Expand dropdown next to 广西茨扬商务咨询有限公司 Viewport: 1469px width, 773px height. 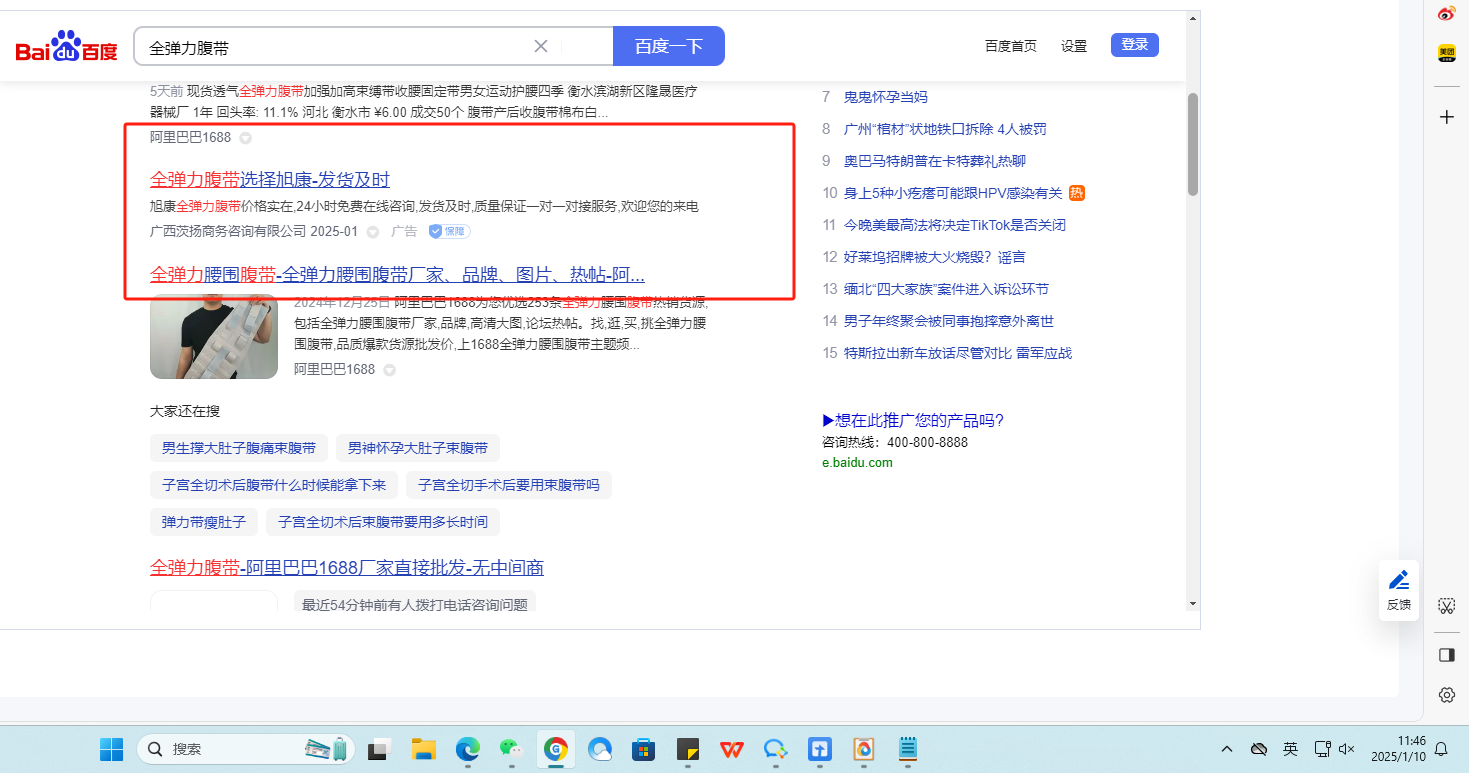(x=373, y=232)
